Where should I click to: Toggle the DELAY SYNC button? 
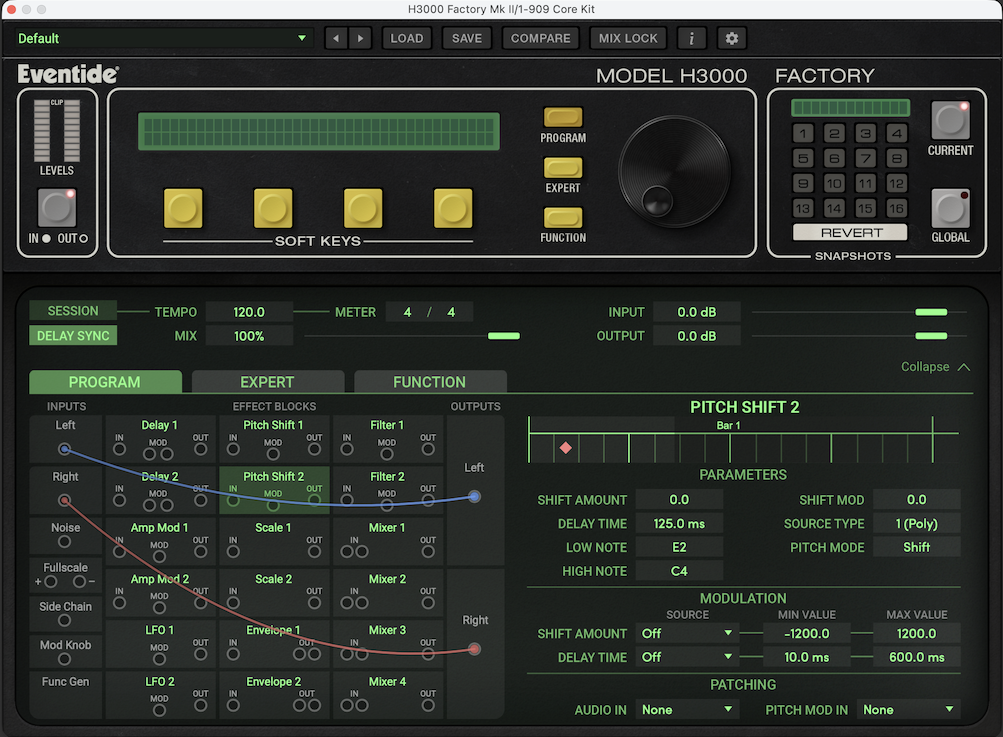tap(73, 336)
